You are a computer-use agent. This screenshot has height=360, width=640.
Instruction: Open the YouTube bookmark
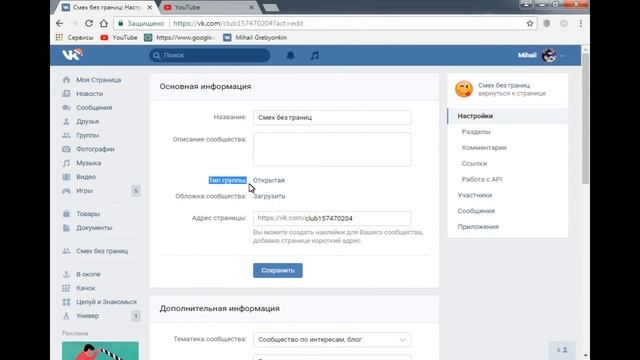coord(119,37)
